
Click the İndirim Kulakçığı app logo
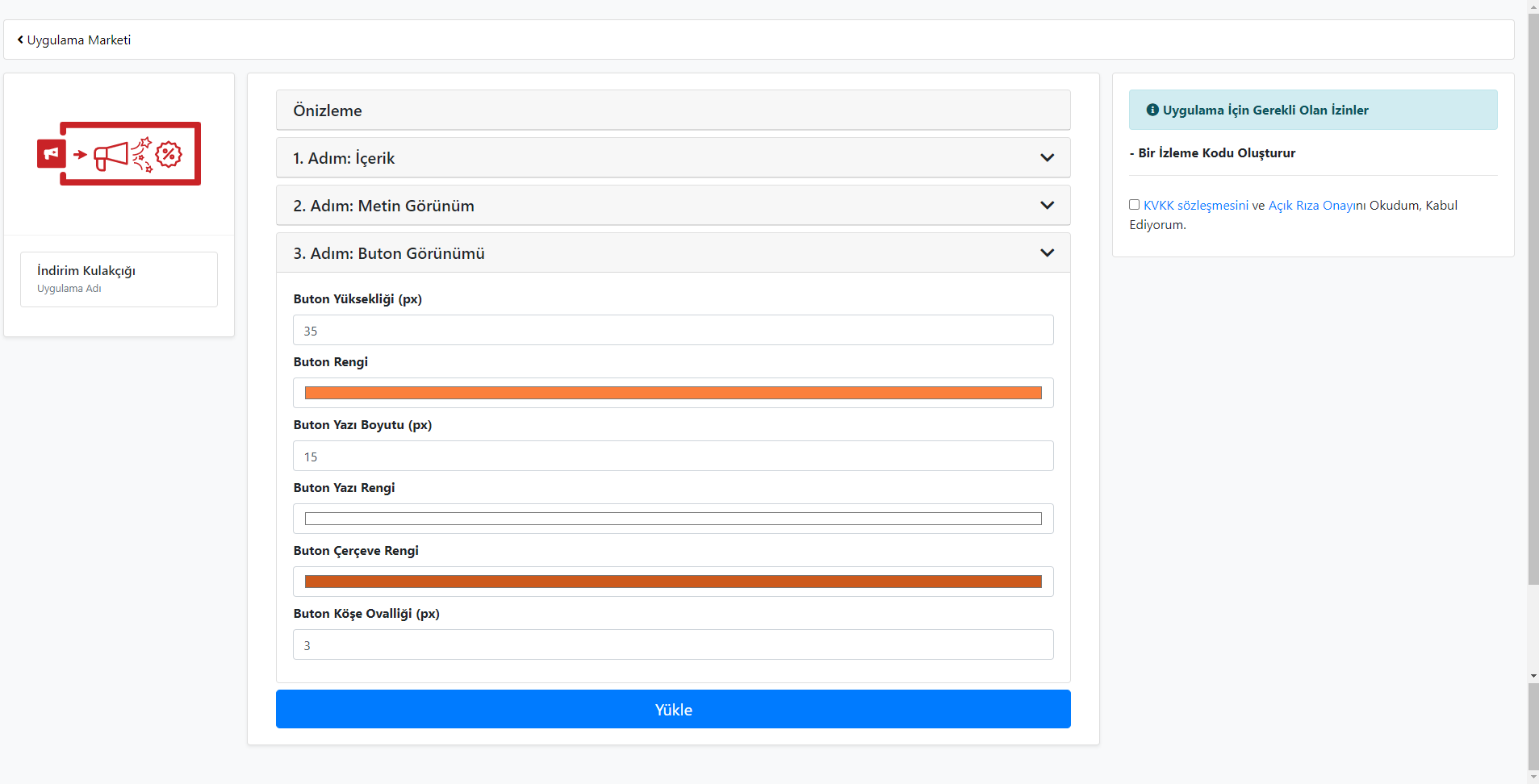[119, 153]
